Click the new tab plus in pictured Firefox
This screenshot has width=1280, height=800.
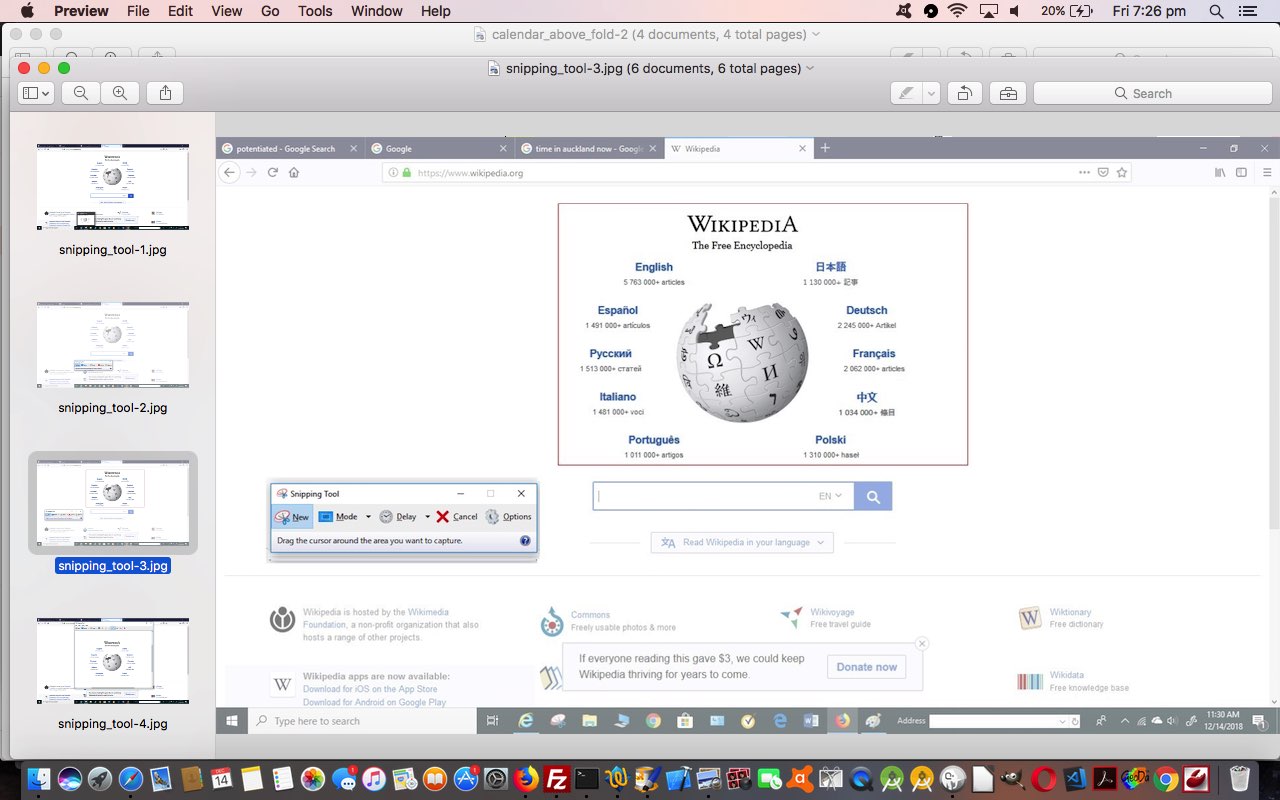[x=825, y=148]
